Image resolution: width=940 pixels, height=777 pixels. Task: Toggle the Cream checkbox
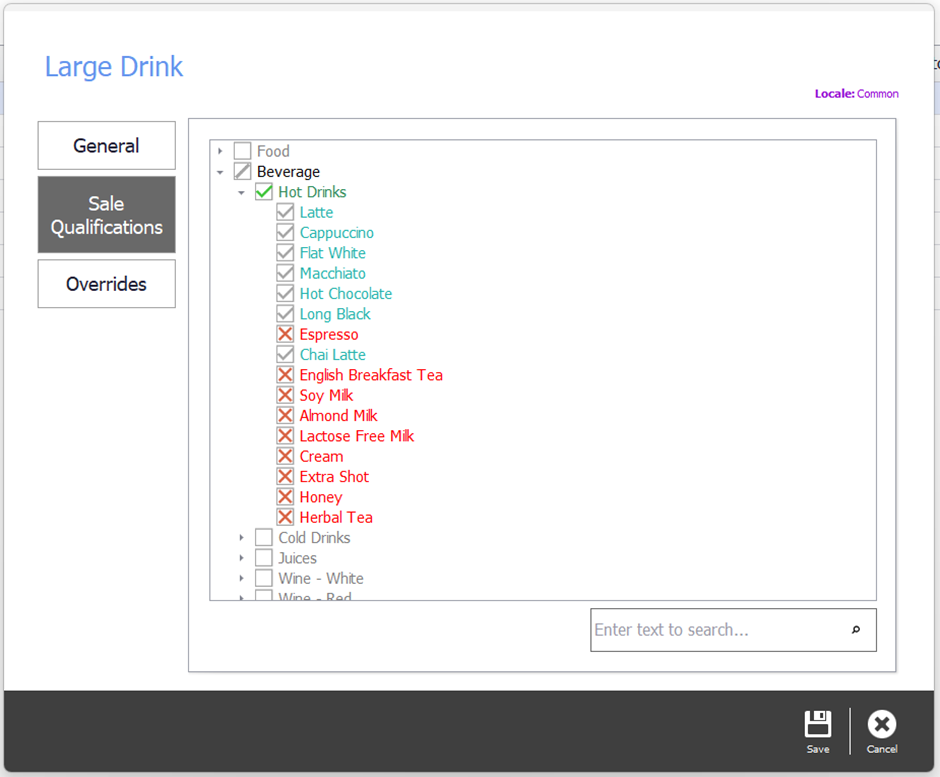pos(285,457)
